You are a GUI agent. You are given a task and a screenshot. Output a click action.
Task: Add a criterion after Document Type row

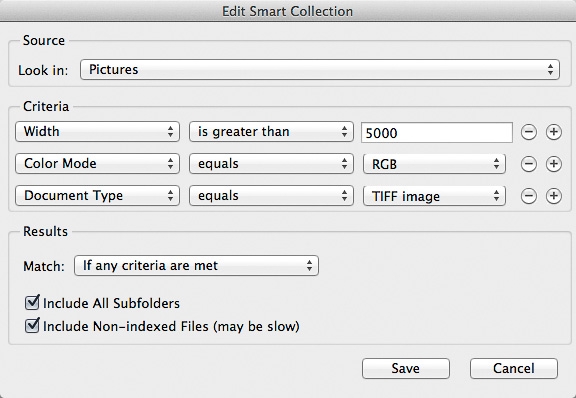554,196
